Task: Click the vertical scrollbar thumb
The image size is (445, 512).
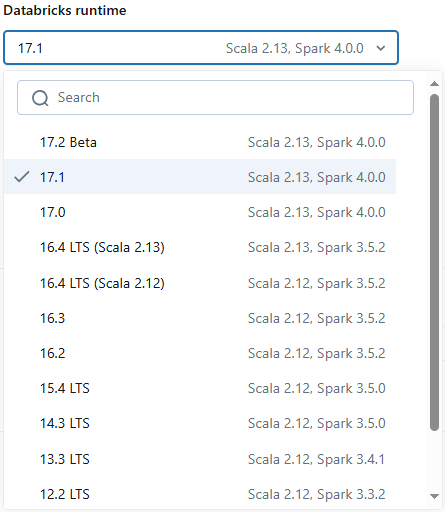Action: click(x=434, y=262)
